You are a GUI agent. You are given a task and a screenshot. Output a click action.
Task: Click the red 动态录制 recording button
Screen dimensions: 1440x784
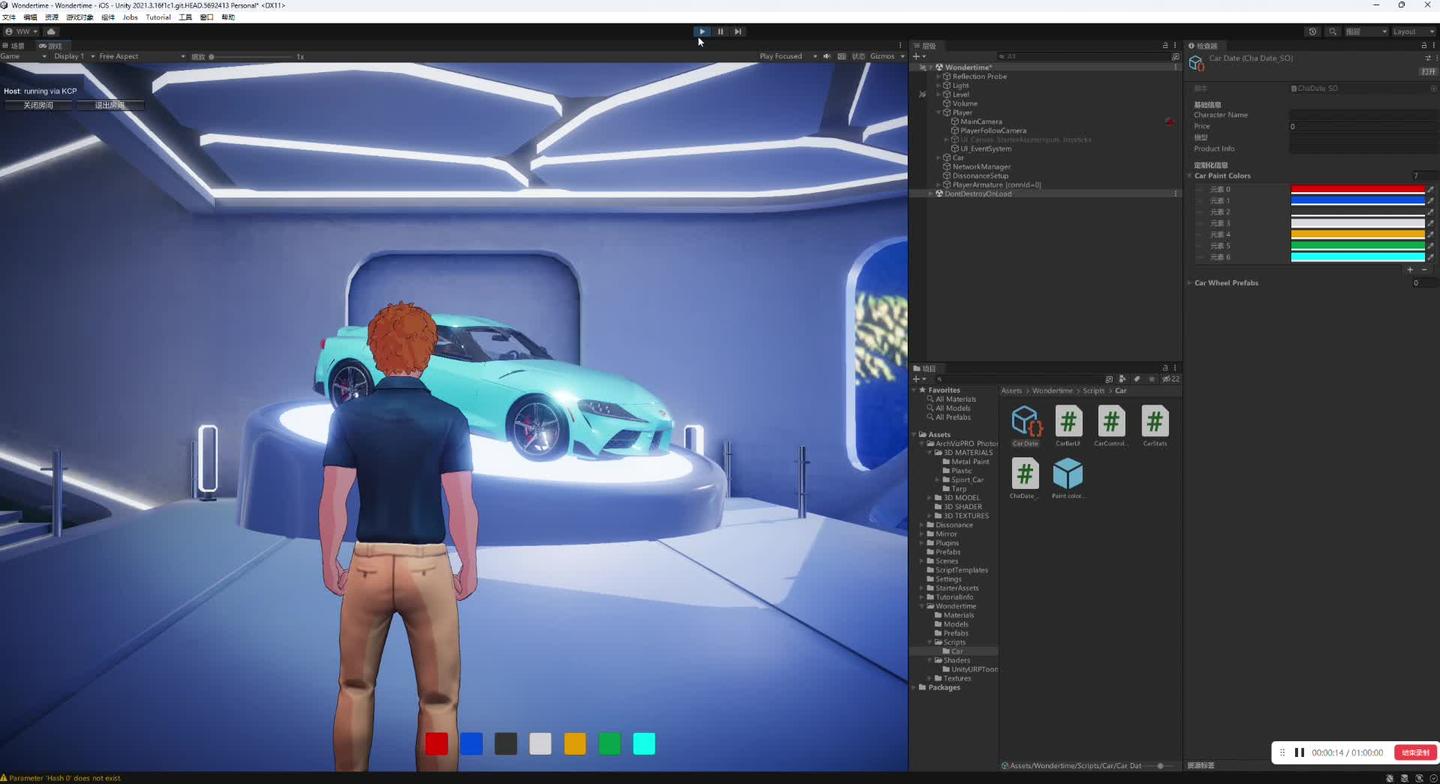coord(1415,752)
